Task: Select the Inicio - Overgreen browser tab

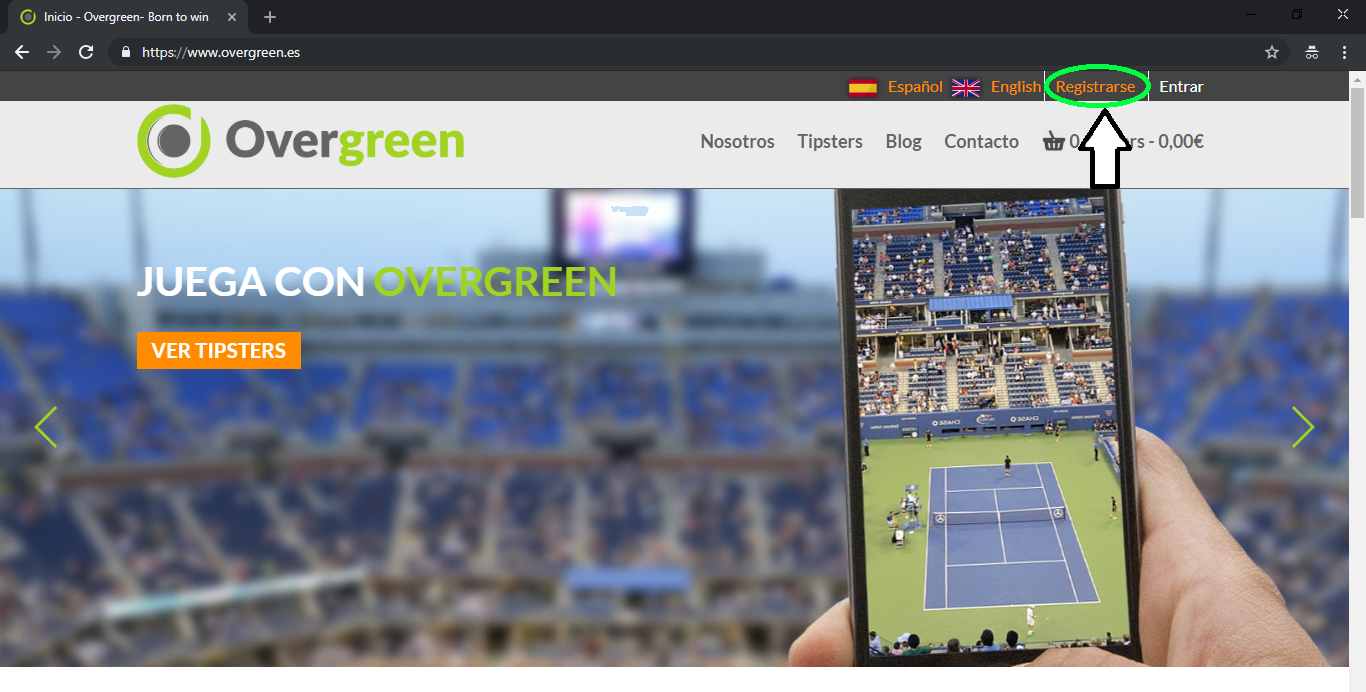Action: coord(128,17)
